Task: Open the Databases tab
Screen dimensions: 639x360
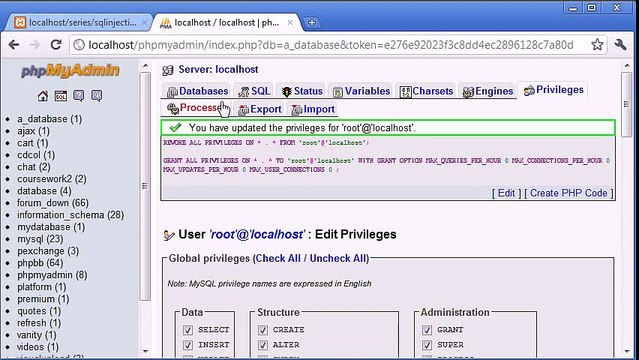Action: point(198,91)
